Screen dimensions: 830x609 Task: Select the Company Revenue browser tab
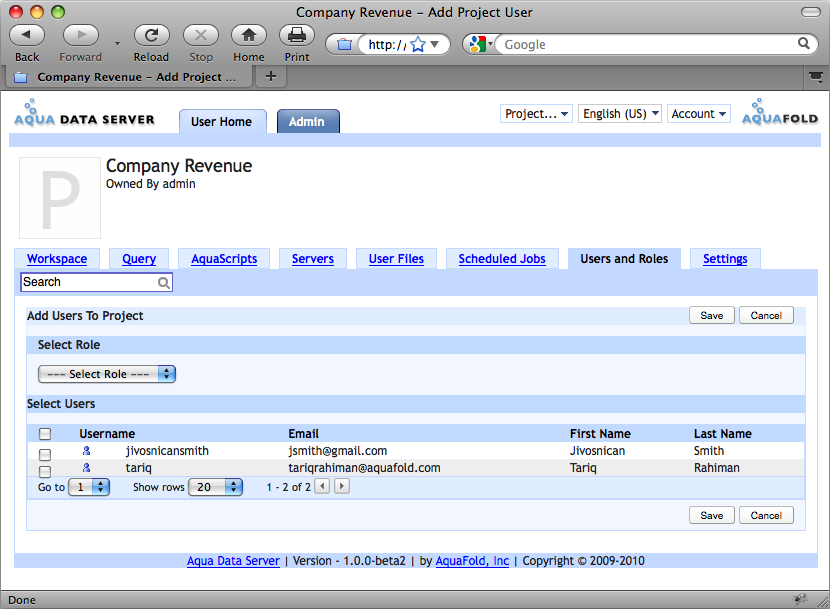(127, 77)
